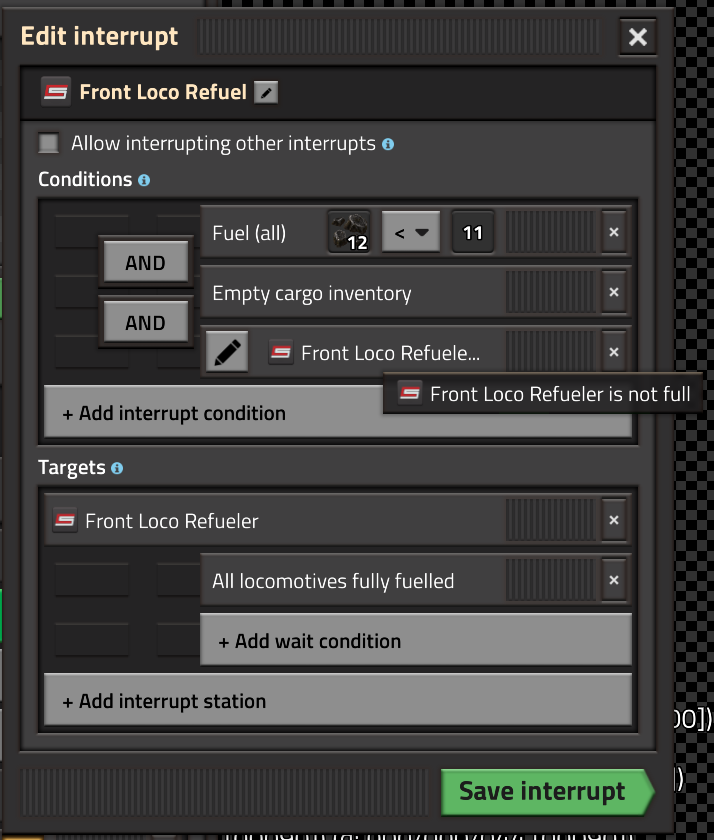Click the pencil icon on the Front Loco Refueler condition
The image size is (714, 840).
point(226,352)
